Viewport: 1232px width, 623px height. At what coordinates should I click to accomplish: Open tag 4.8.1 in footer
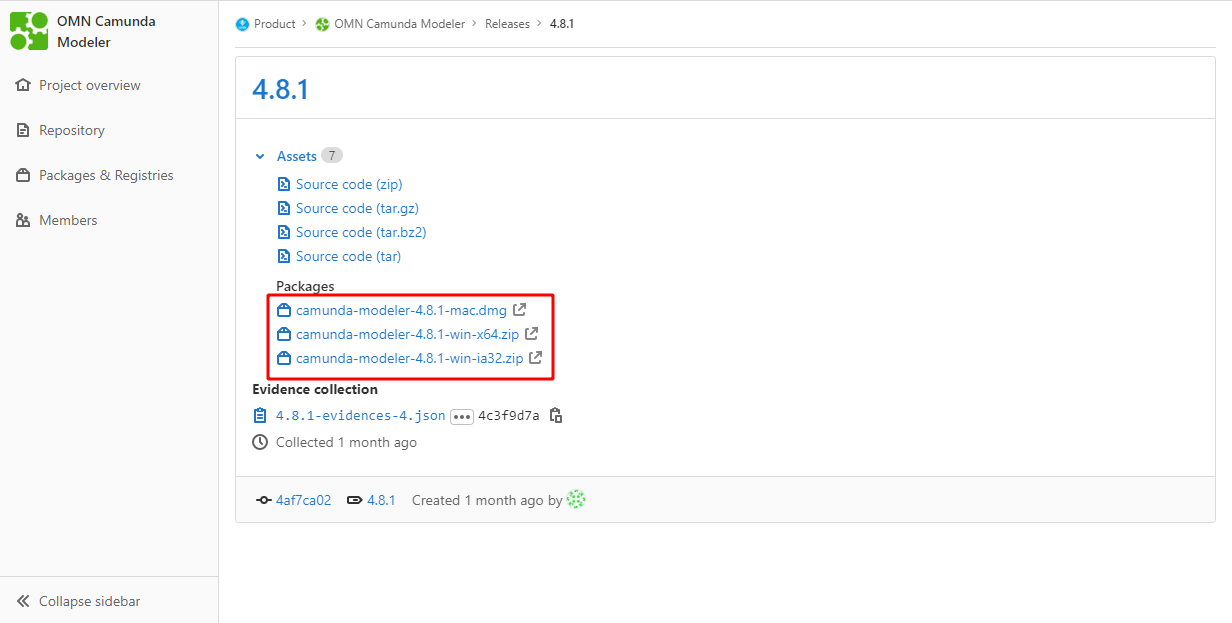coord(381,500)
